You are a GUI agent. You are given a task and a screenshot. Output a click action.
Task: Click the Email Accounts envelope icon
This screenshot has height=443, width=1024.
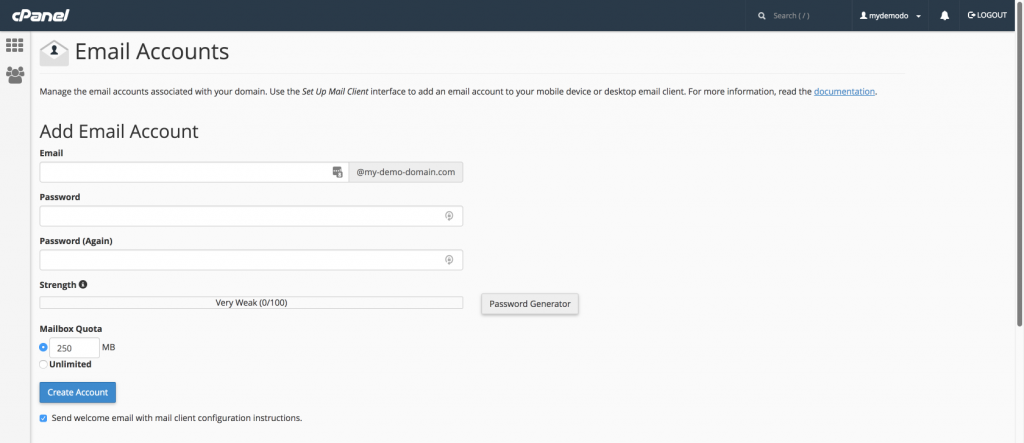click(54, 52)
